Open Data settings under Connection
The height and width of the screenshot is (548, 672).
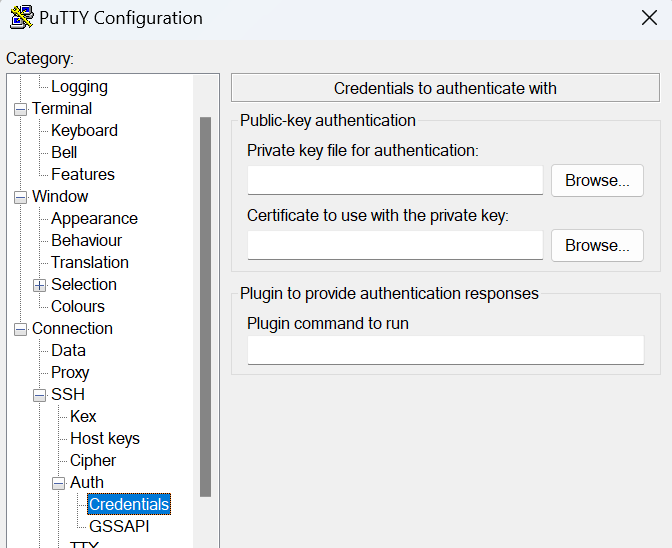pyautogui.click(x=68, y=350)
